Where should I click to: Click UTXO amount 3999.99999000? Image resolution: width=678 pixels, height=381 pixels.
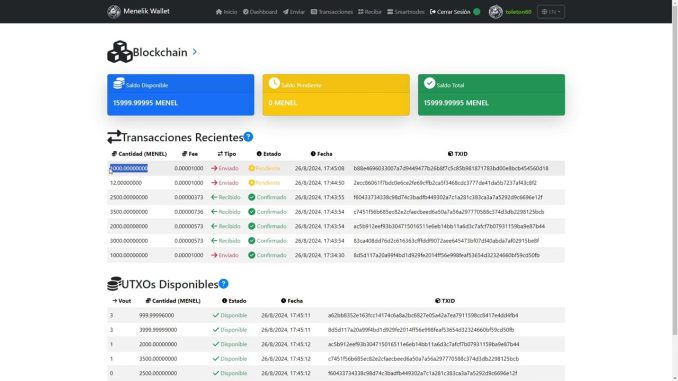click(158, 330)
